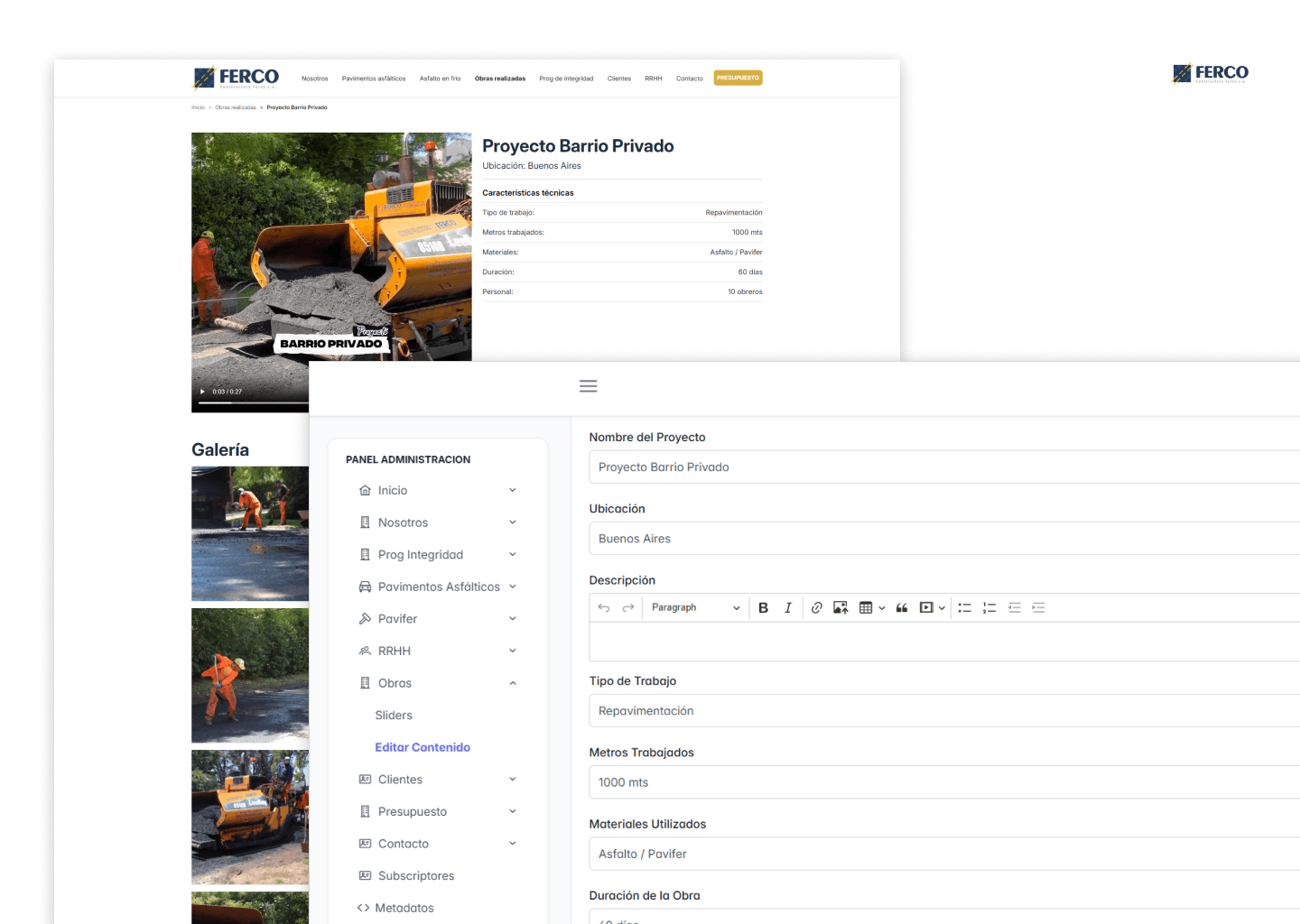This screenshot has width=1300, height=924.
Task: Open the media options dropdown arrow
Action: 942,608
